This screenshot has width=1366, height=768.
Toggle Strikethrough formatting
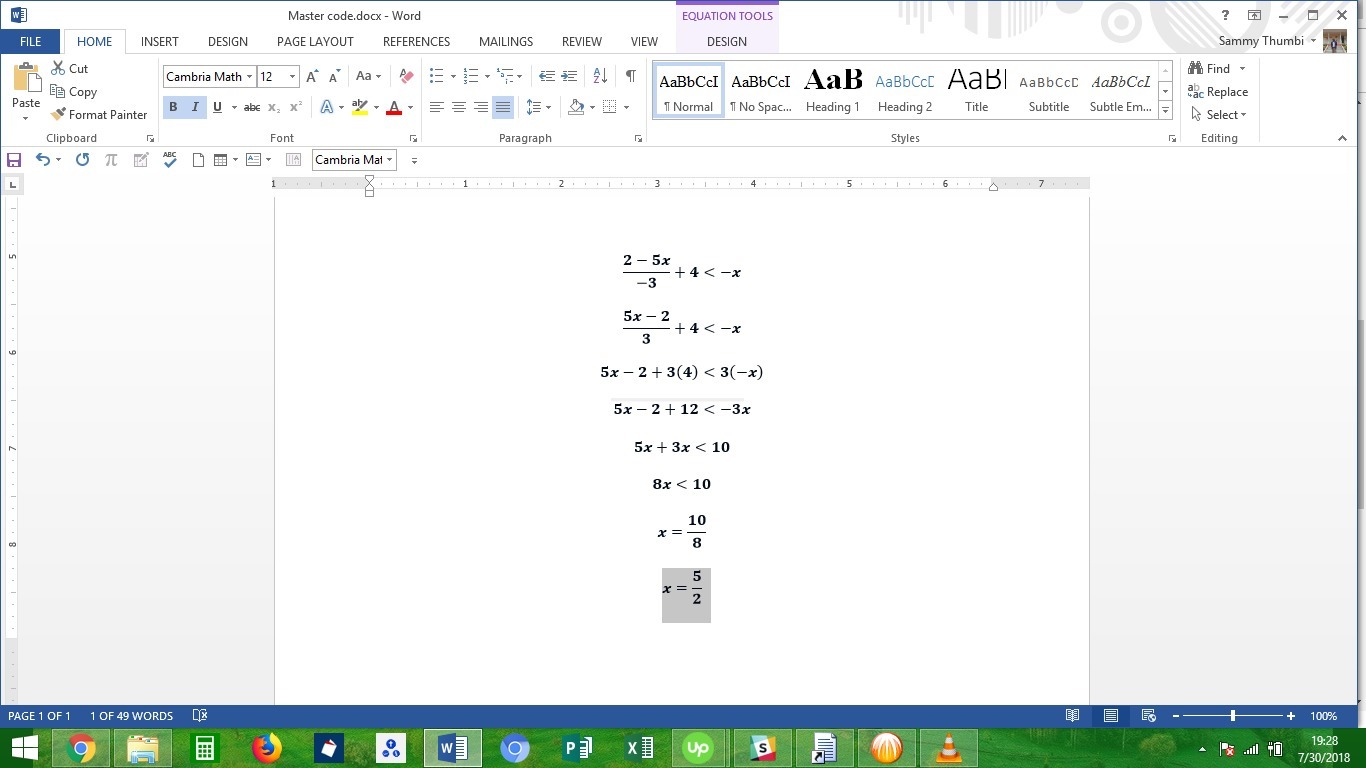click(x=252, y=107)
